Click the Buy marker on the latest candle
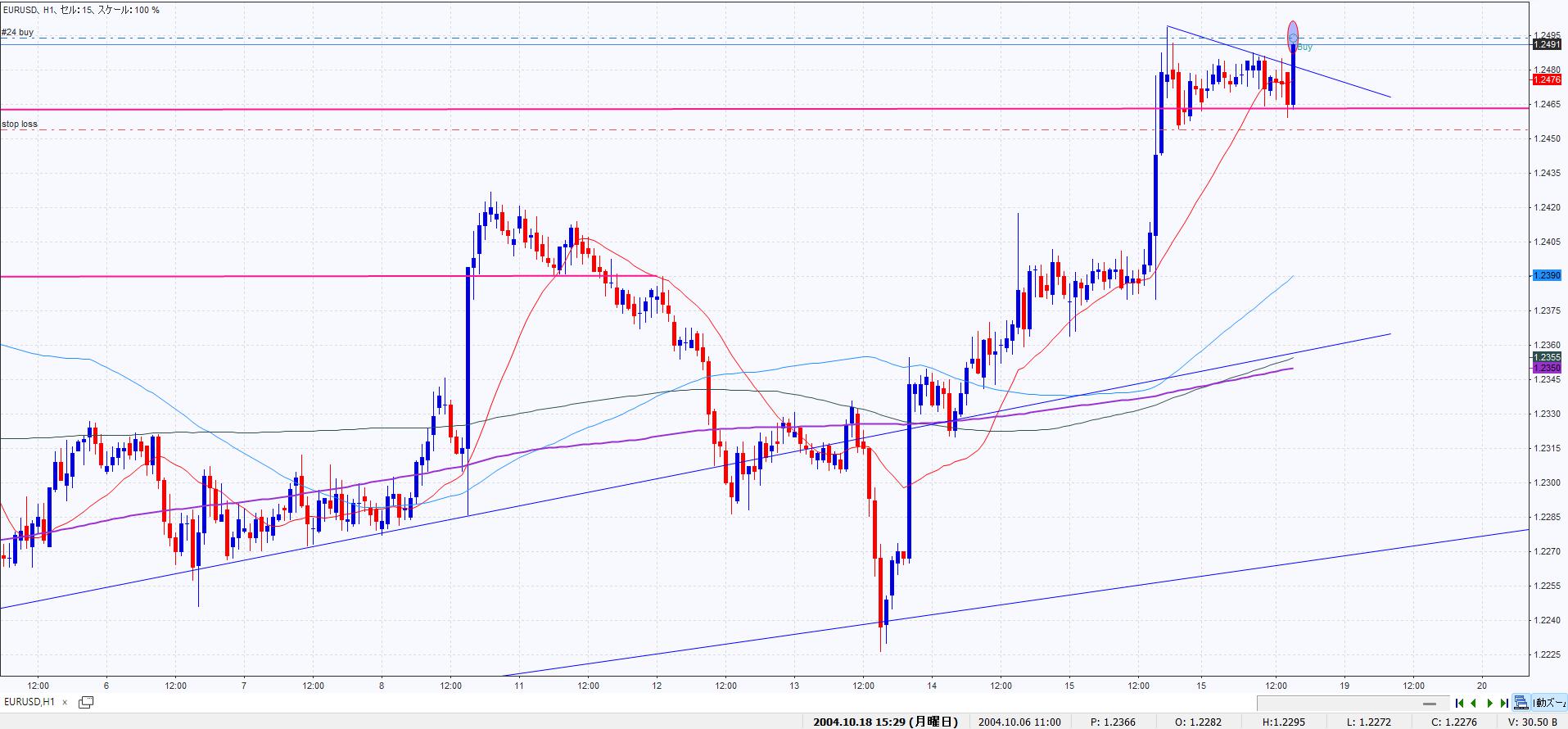This screenshot has height=729, width=1568. coord(1304,48)
